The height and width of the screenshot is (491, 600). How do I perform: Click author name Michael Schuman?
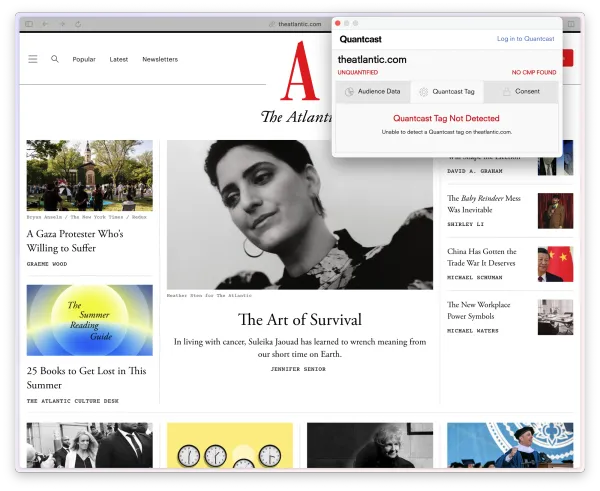coord(474,277)
